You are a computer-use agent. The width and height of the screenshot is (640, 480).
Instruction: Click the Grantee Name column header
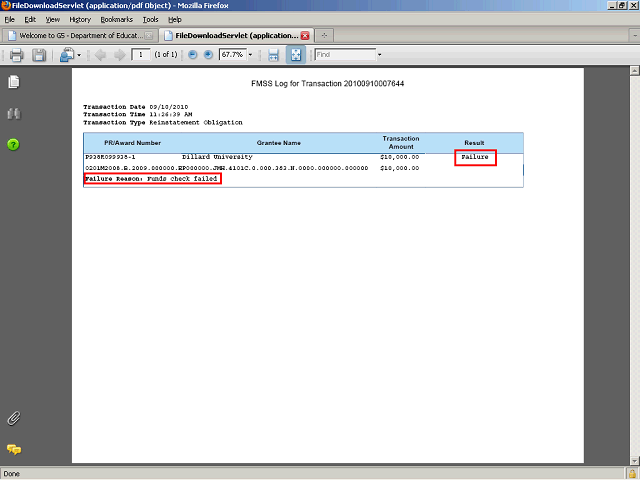(x=279, y=143)
